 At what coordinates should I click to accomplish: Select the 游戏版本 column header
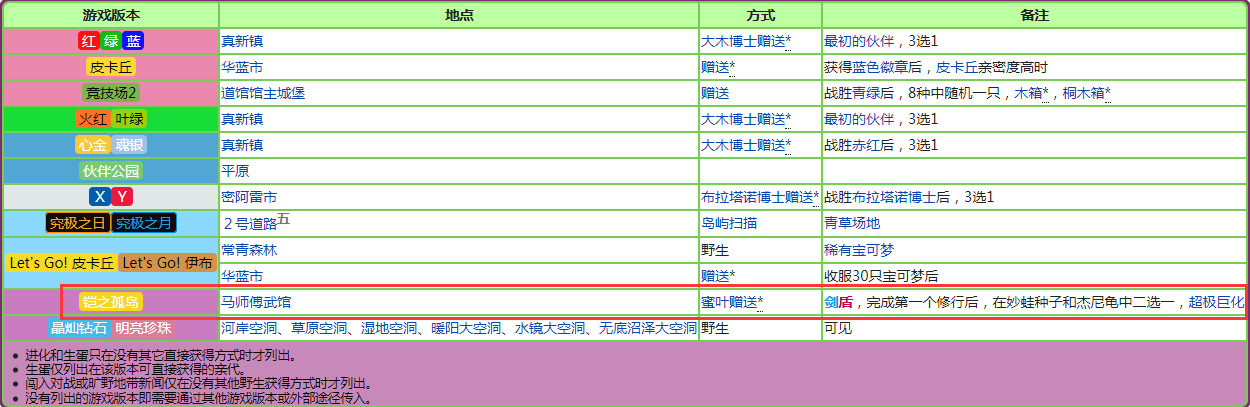coord(111,15)
